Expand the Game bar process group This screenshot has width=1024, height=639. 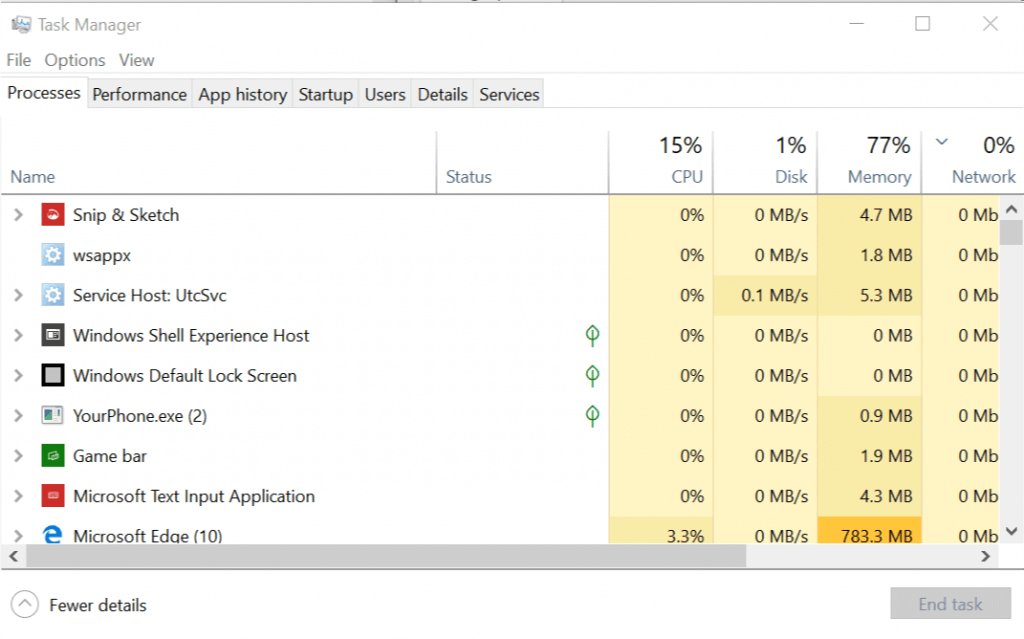(18, 455)
